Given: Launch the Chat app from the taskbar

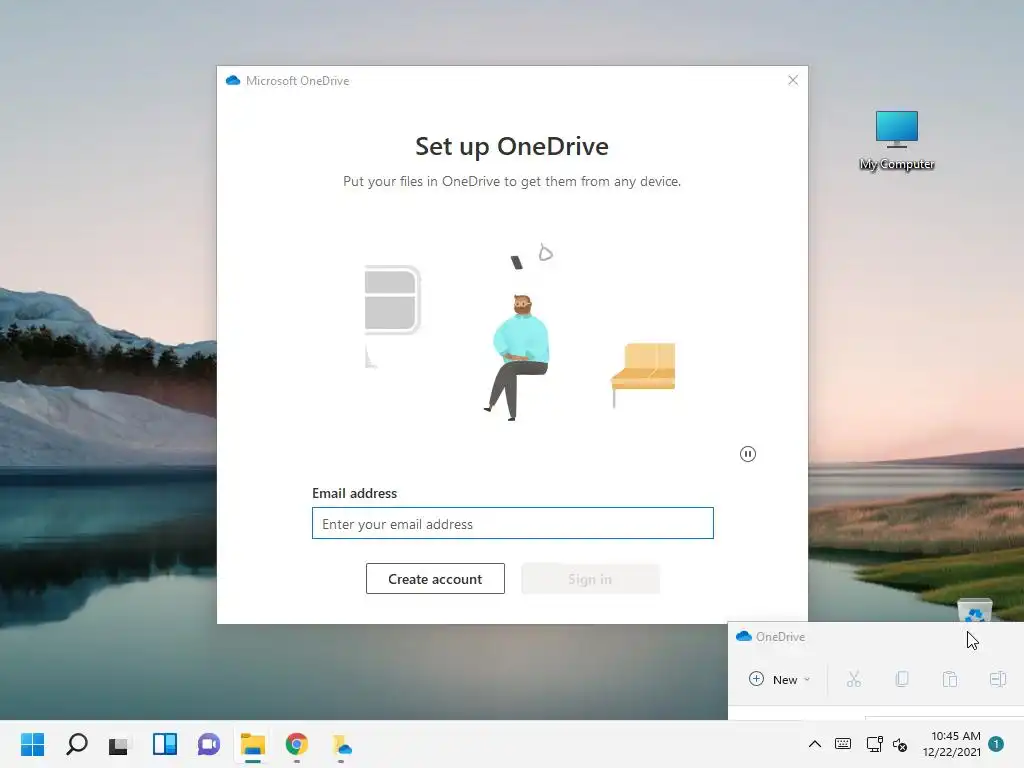Looking at the screenshot, I should pyautogui.click(x=208, y=744).
